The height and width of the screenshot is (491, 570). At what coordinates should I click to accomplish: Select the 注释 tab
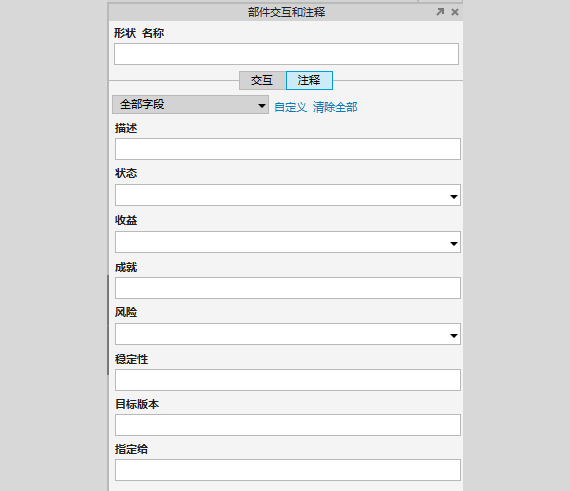tap(309, 80)
